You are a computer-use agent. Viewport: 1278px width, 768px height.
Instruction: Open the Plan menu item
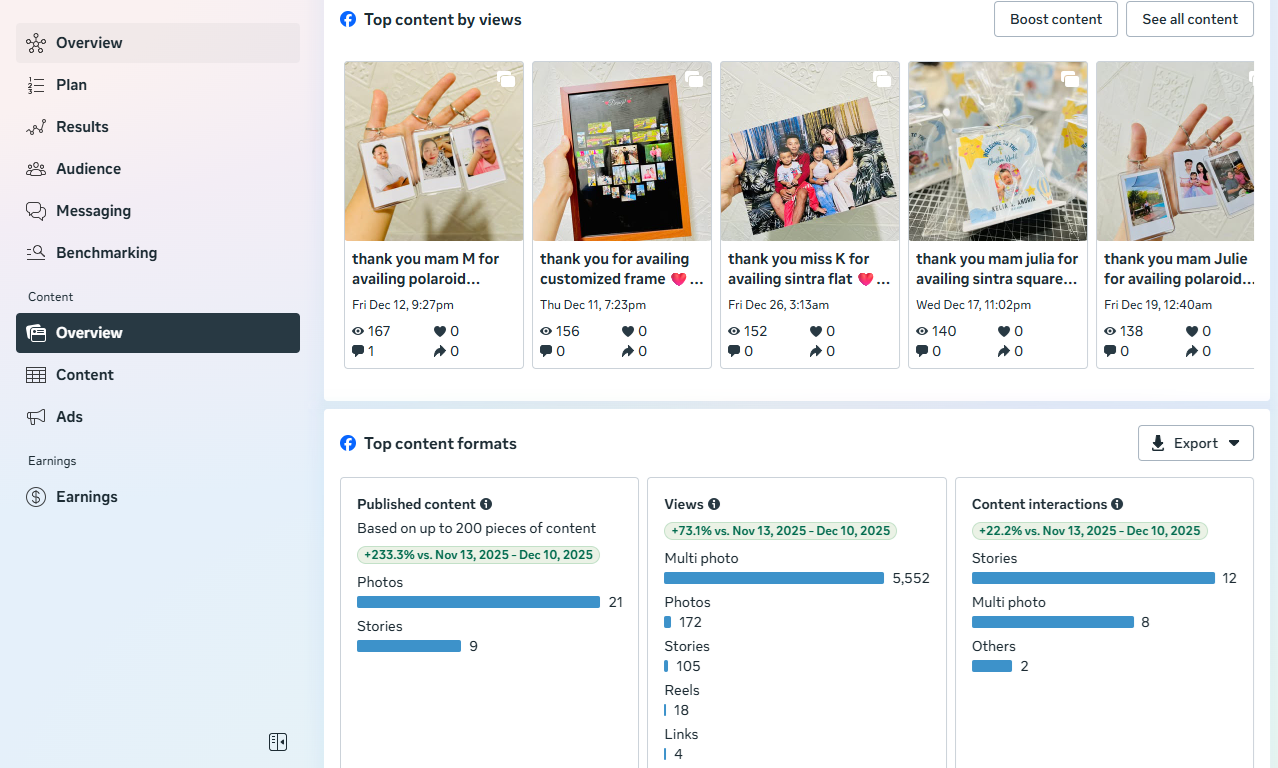click(x=71, y=85)
